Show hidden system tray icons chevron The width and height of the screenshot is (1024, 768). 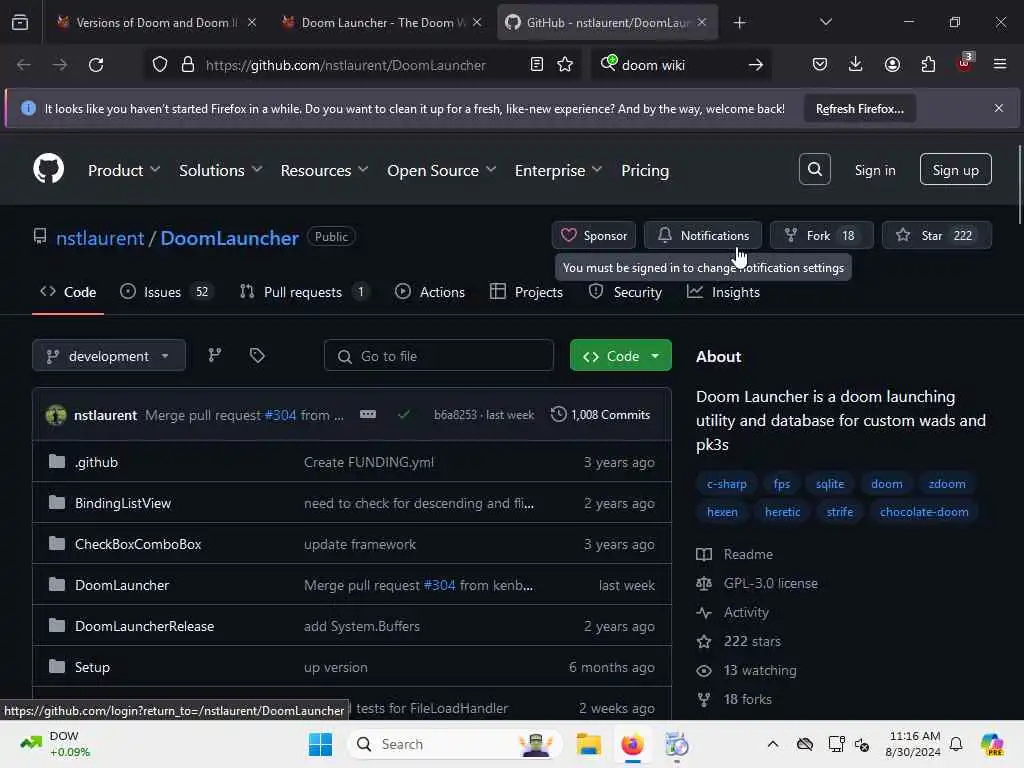point(773,744)
